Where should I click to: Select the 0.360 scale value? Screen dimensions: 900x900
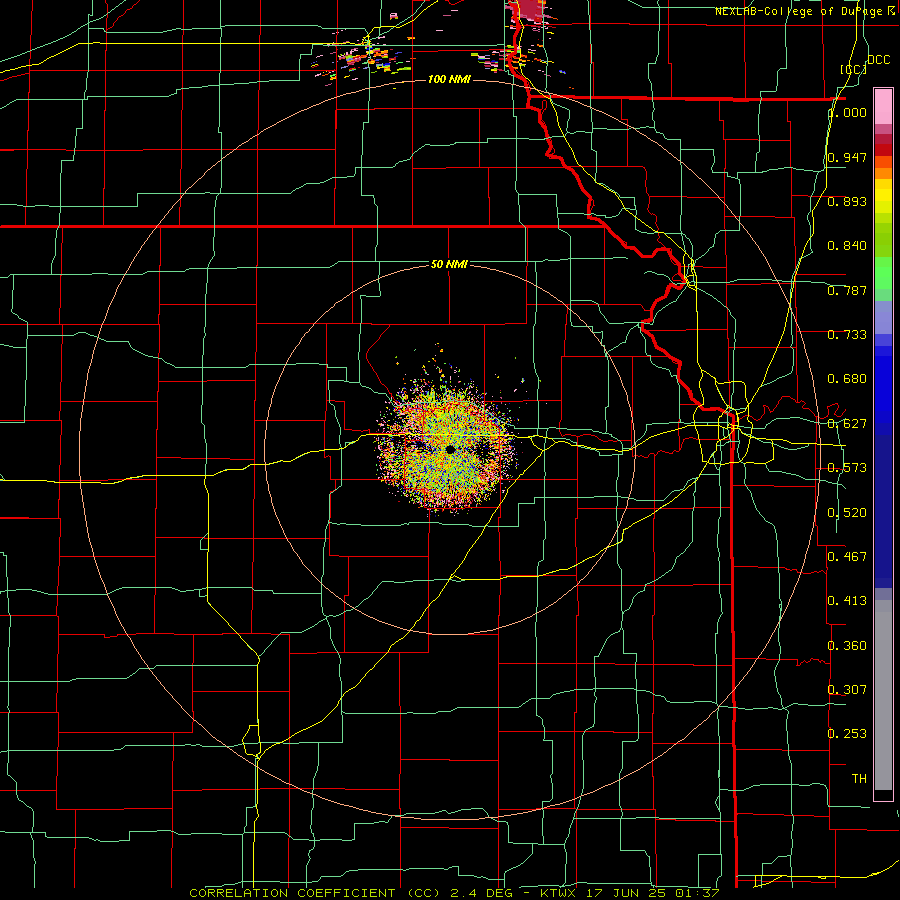click(847, 646)
